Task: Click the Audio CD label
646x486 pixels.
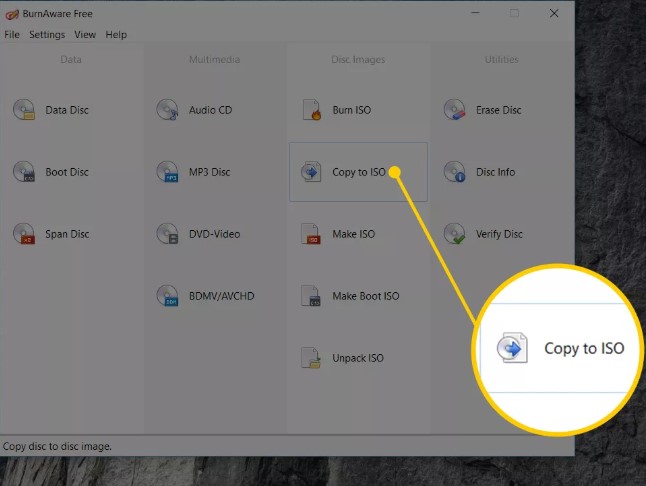Action: [x=211, y=110]
